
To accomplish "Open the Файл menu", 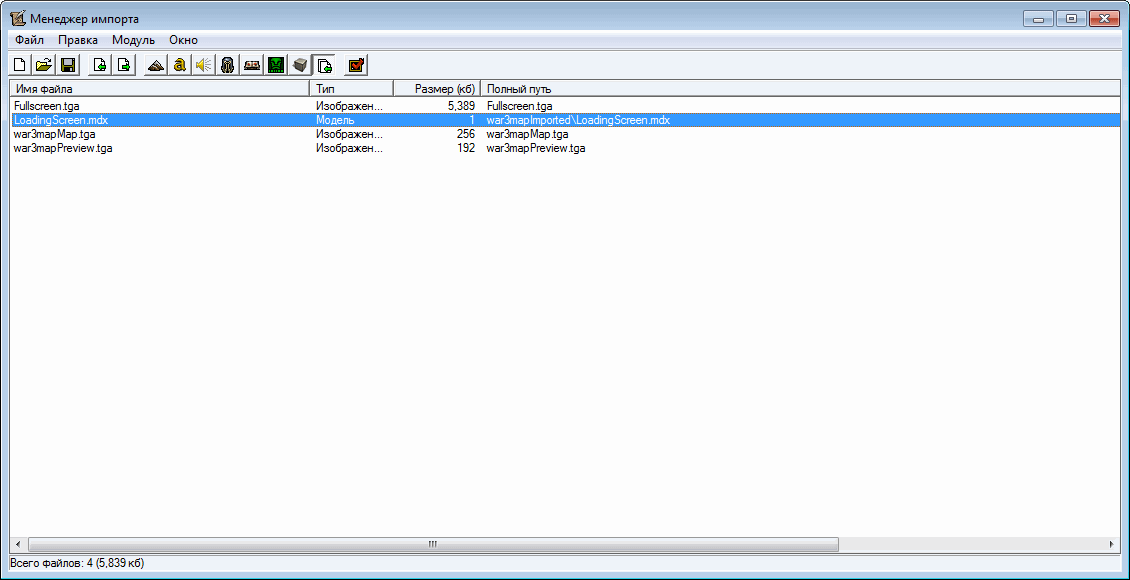I will pyautogui.click(x=30, y=40).
